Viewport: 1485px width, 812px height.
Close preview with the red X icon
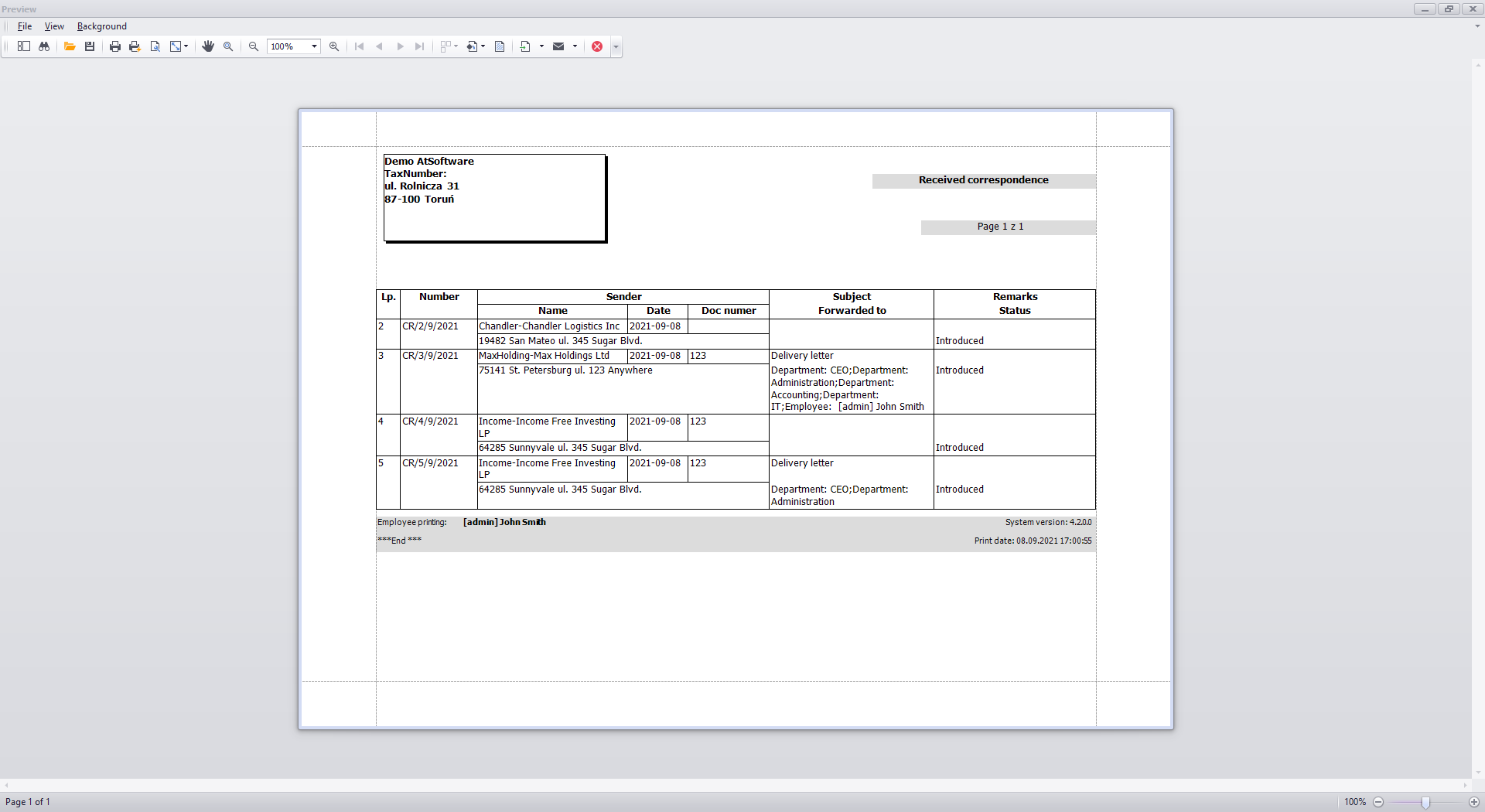click(x=597, y=46)
